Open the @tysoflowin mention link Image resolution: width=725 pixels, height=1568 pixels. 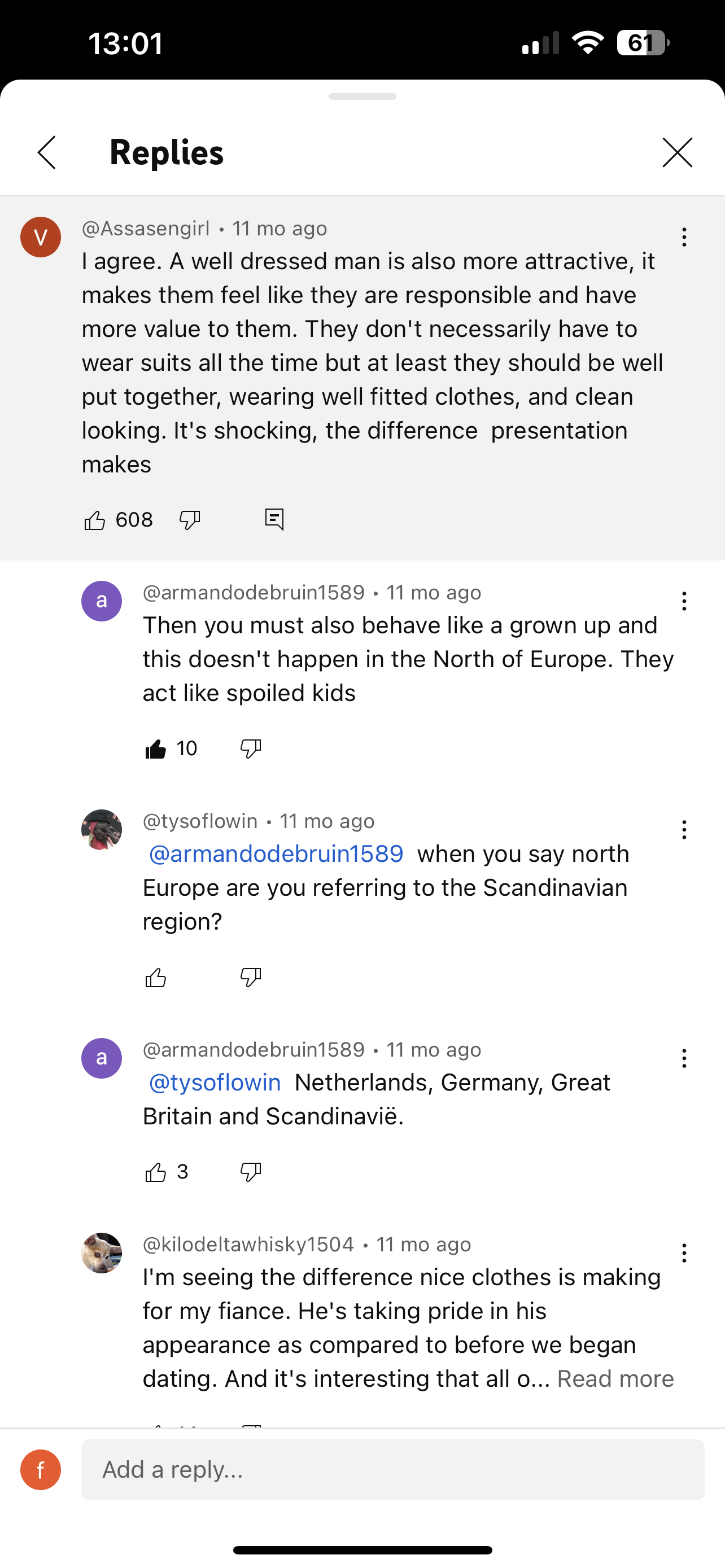(x=215, y=1083)
